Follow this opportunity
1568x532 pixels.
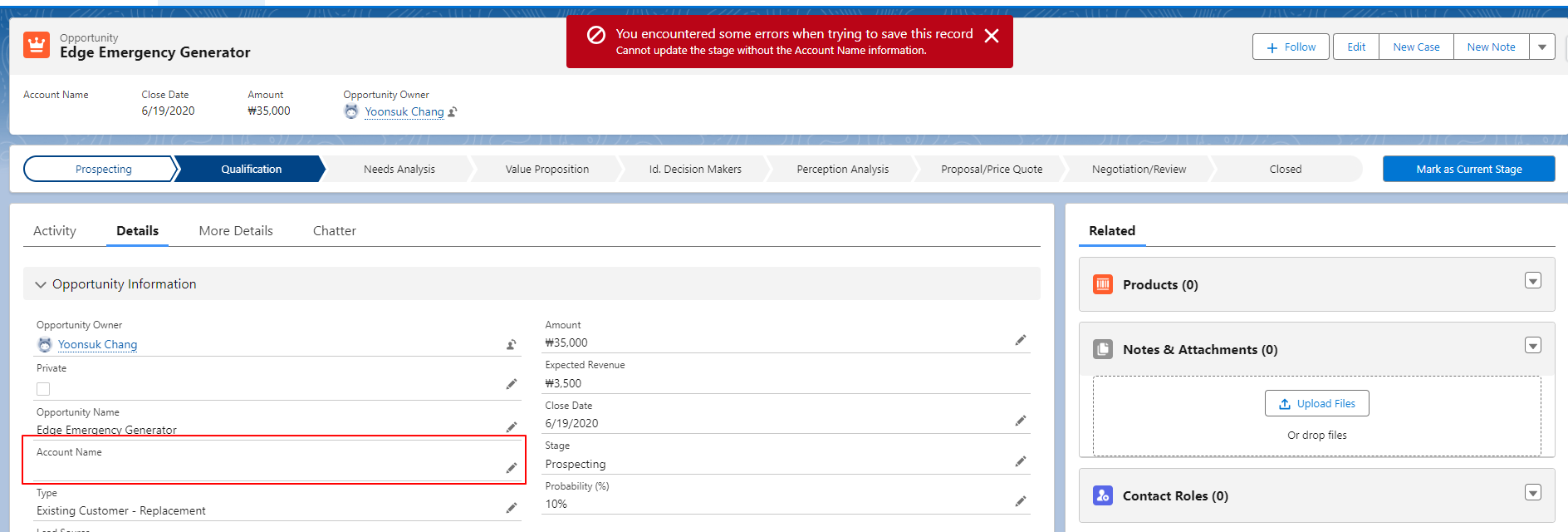coord(1291,47)
